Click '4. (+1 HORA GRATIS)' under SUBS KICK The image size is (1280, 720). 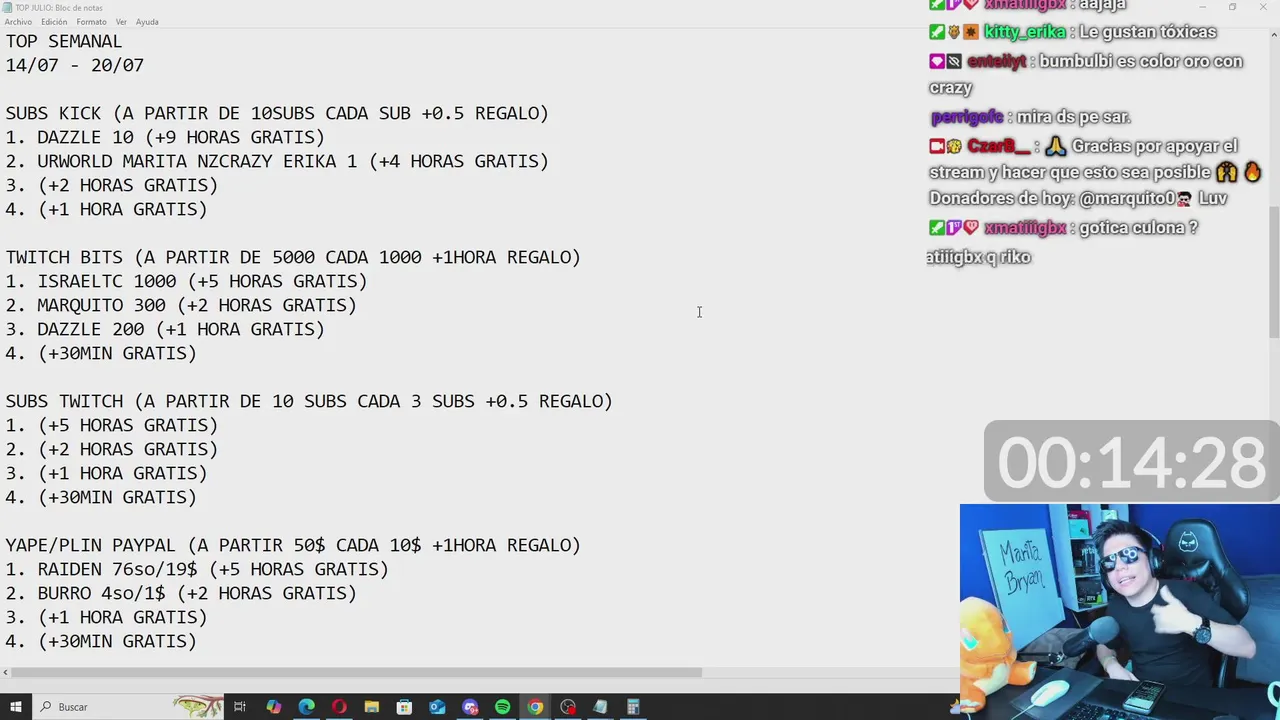tap(107, 209)
